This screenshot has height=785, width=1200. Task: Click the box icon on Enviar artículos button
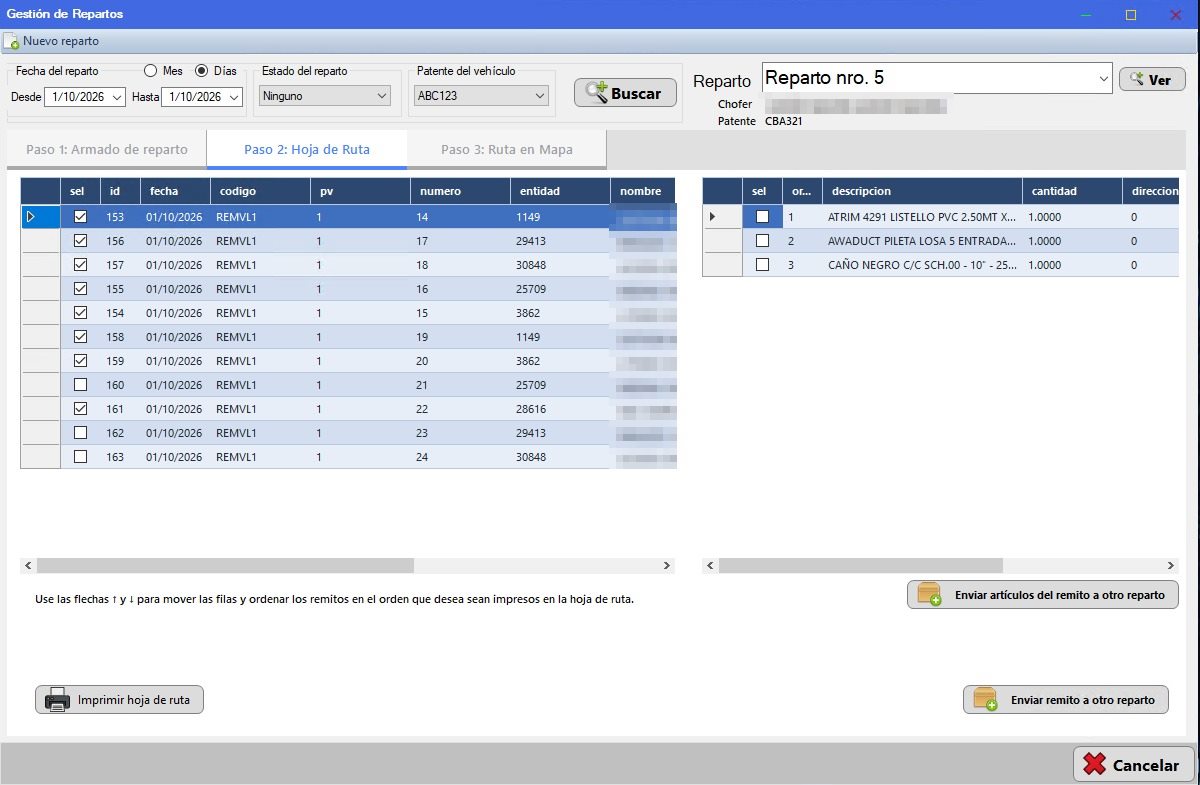tap(929, 594)
